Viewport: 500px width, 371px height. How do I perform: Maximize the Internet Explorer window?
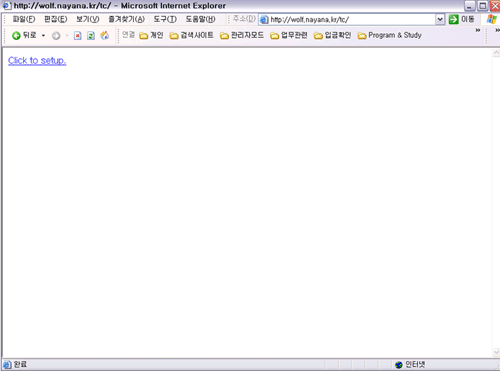[x=482, y=6]
